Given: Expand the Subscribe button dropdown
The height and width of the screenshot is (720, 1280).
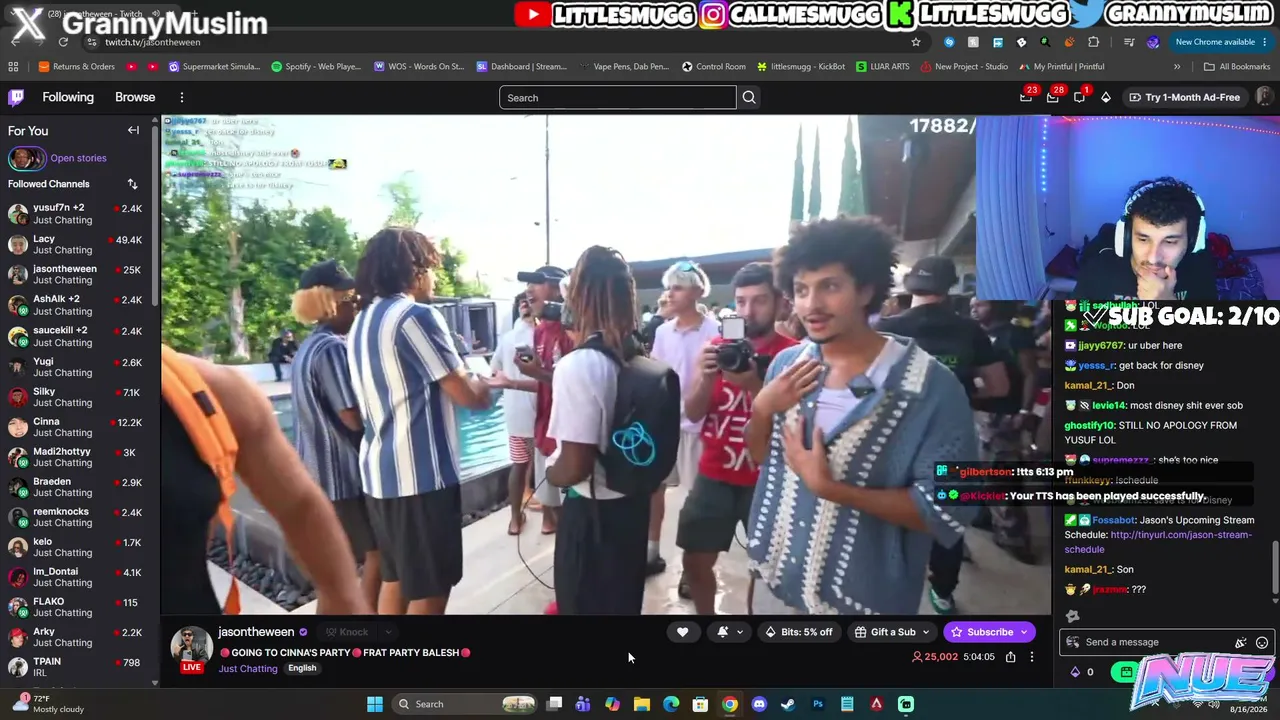Looking at the screenshot, I should click(1023, 632).
